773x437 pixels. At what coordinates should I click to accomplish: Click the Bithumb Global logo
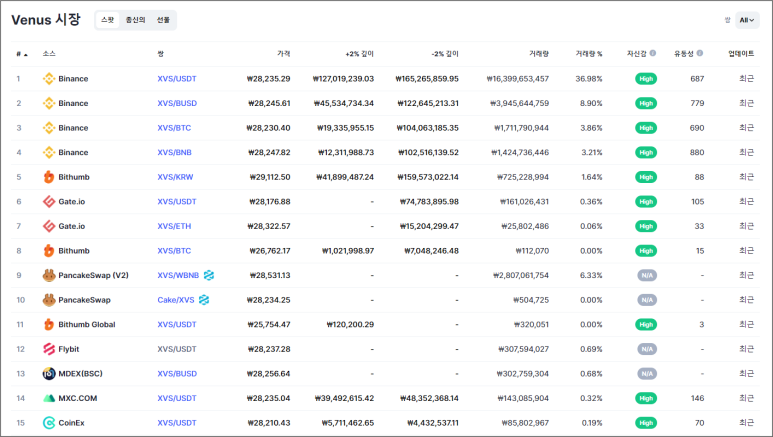coord(49,324)
